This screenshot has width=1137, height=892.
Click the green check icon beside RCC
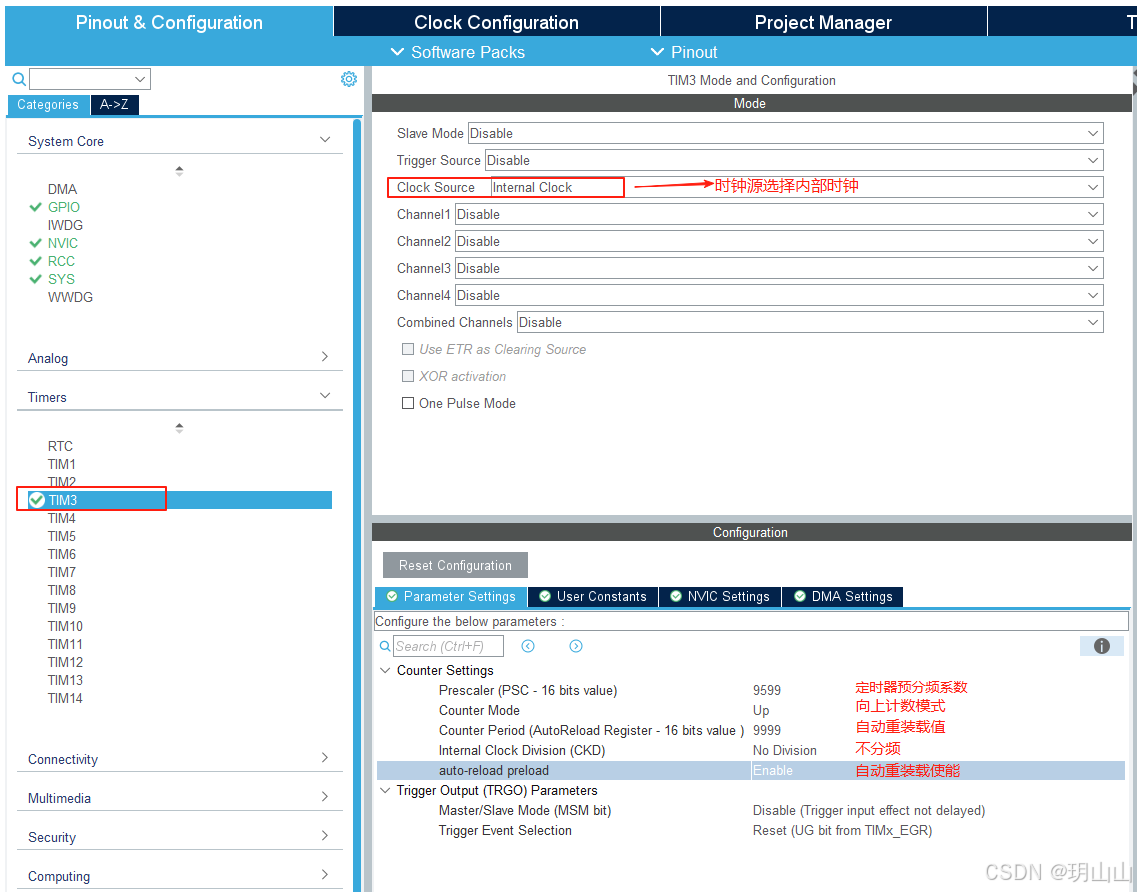pos(35,261)
